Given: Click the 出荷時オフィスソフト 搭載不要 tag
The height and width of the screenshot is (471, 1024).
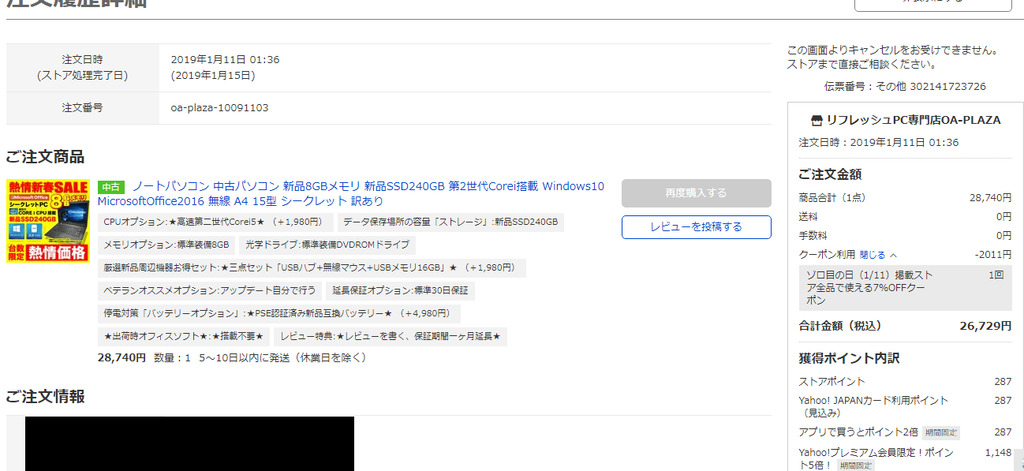Looking at the screenshot, I should click(184, 337).
